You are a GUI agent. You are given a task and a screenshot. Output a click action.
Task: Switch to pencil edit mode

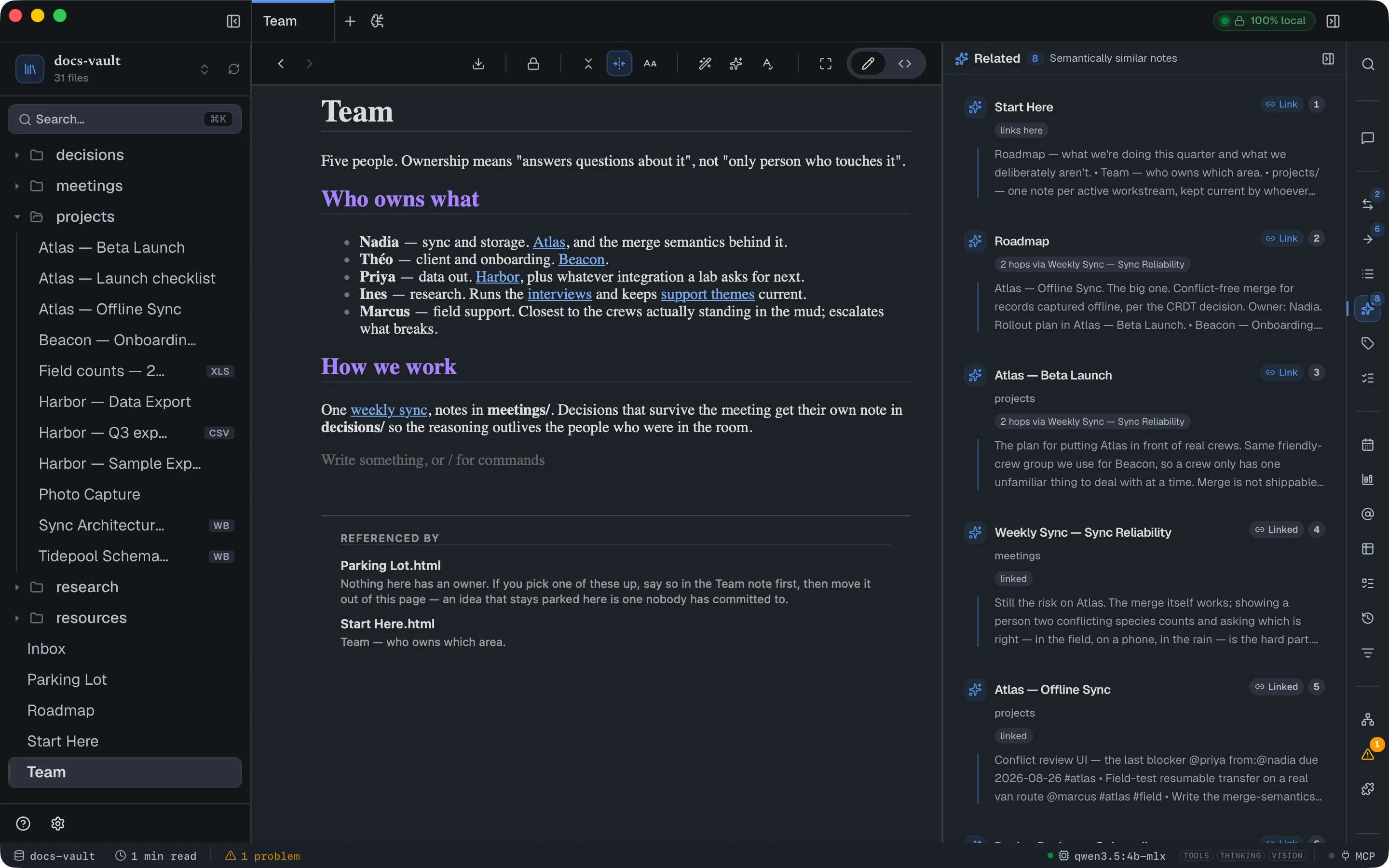pyautogui.click(x=868, y=64)
